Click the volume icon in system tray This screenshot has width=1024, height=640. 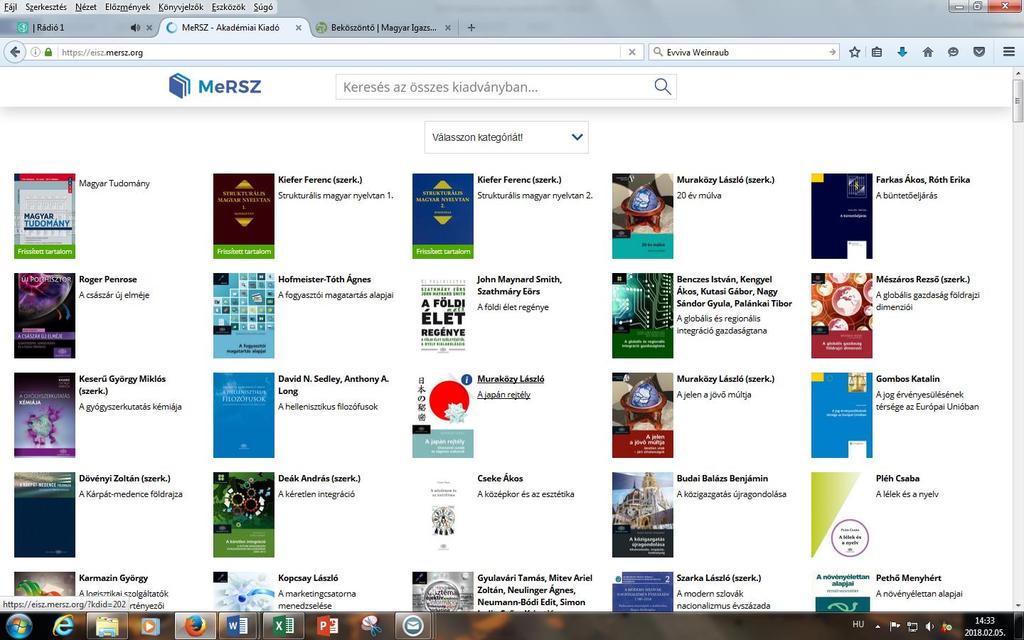929,626
